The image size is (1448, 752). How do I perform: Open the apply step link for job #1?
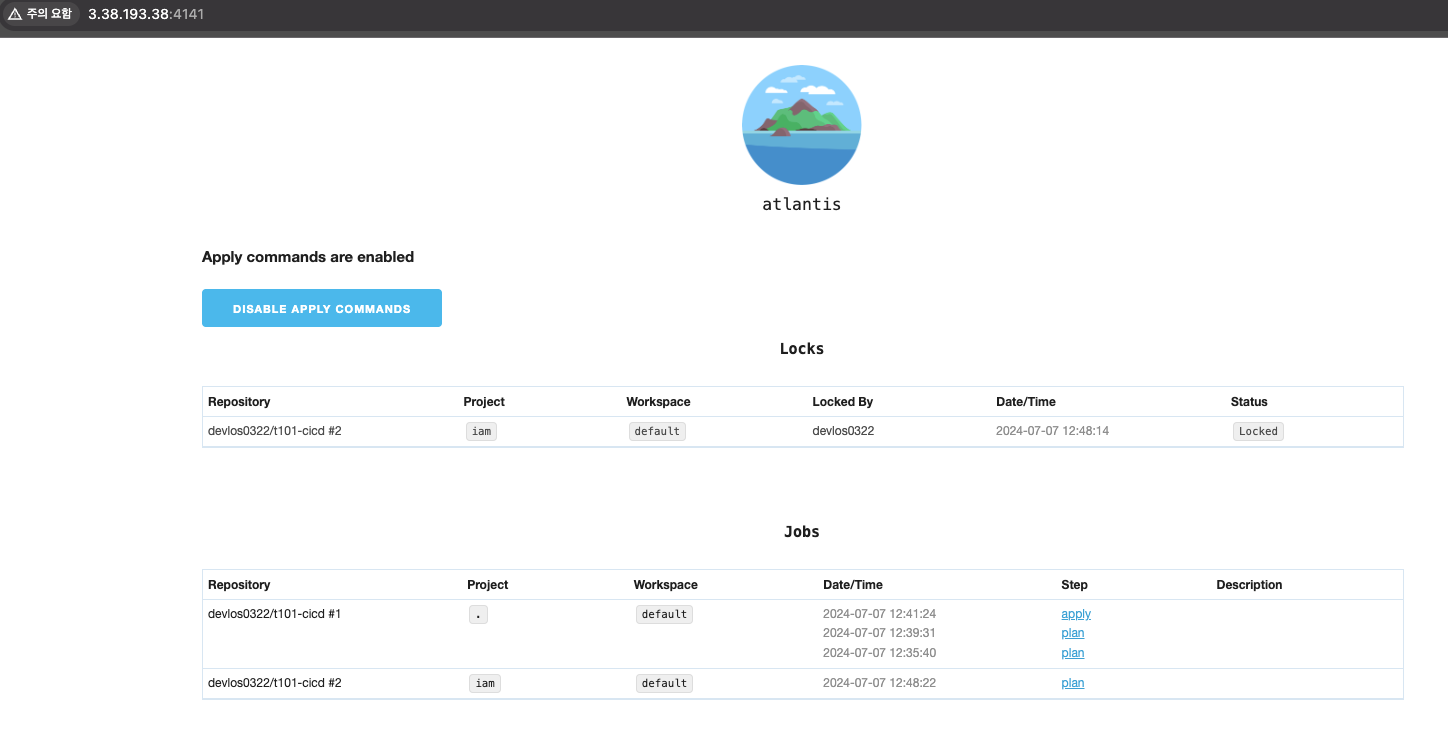pyautogui.click(x=1076, y=614)
